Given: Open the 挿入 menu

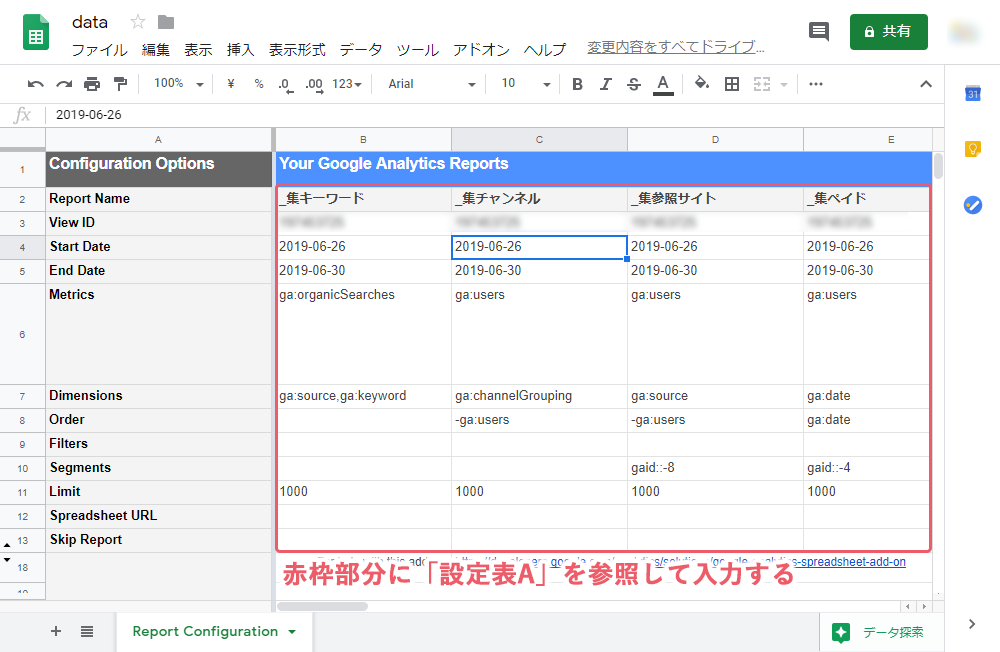Looking at the screenshot, I should pyautogui.click(x=240, y=50).
